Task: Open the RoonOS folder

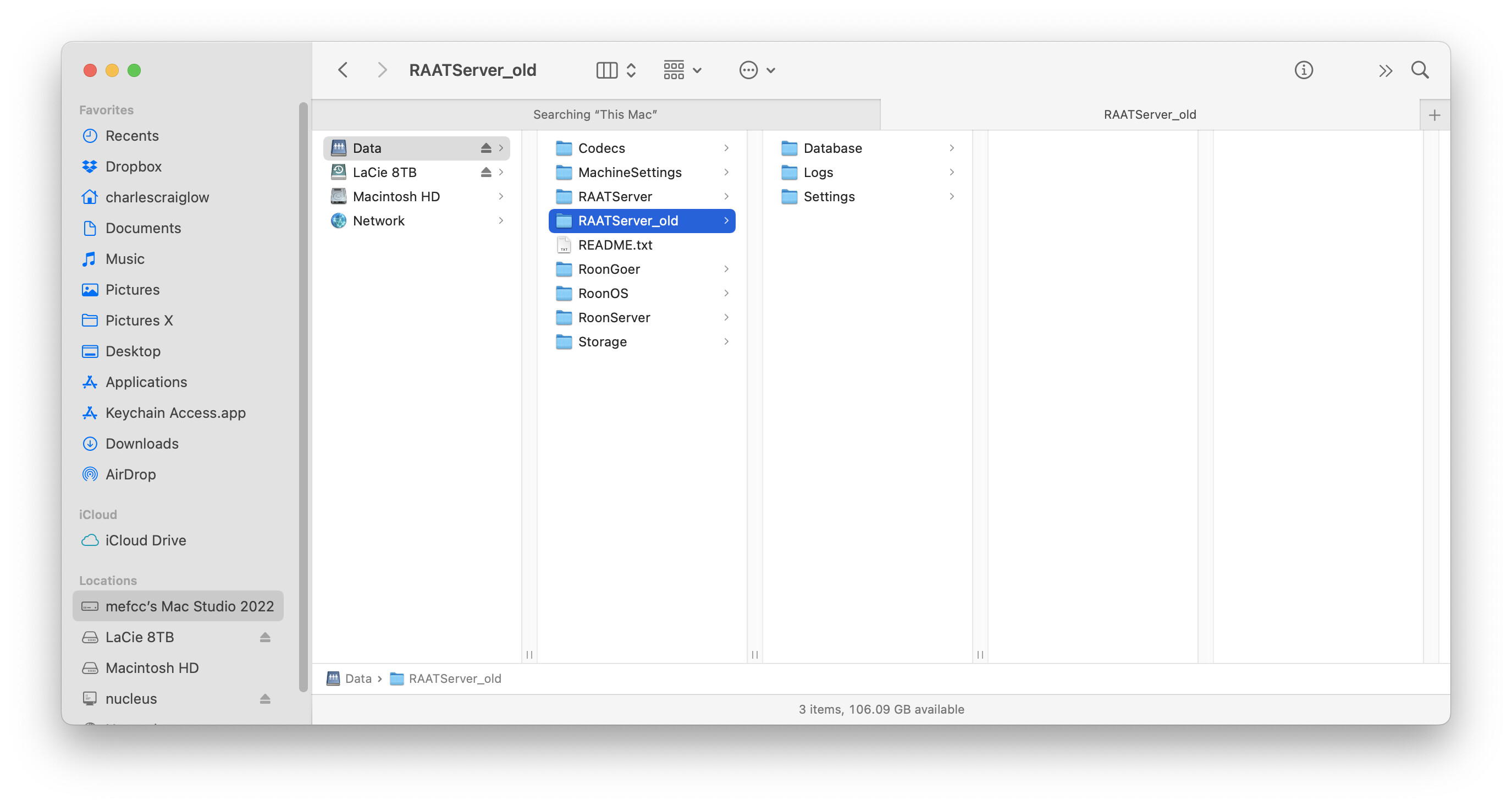Action: pyautogui.click(x=642, y=293)
